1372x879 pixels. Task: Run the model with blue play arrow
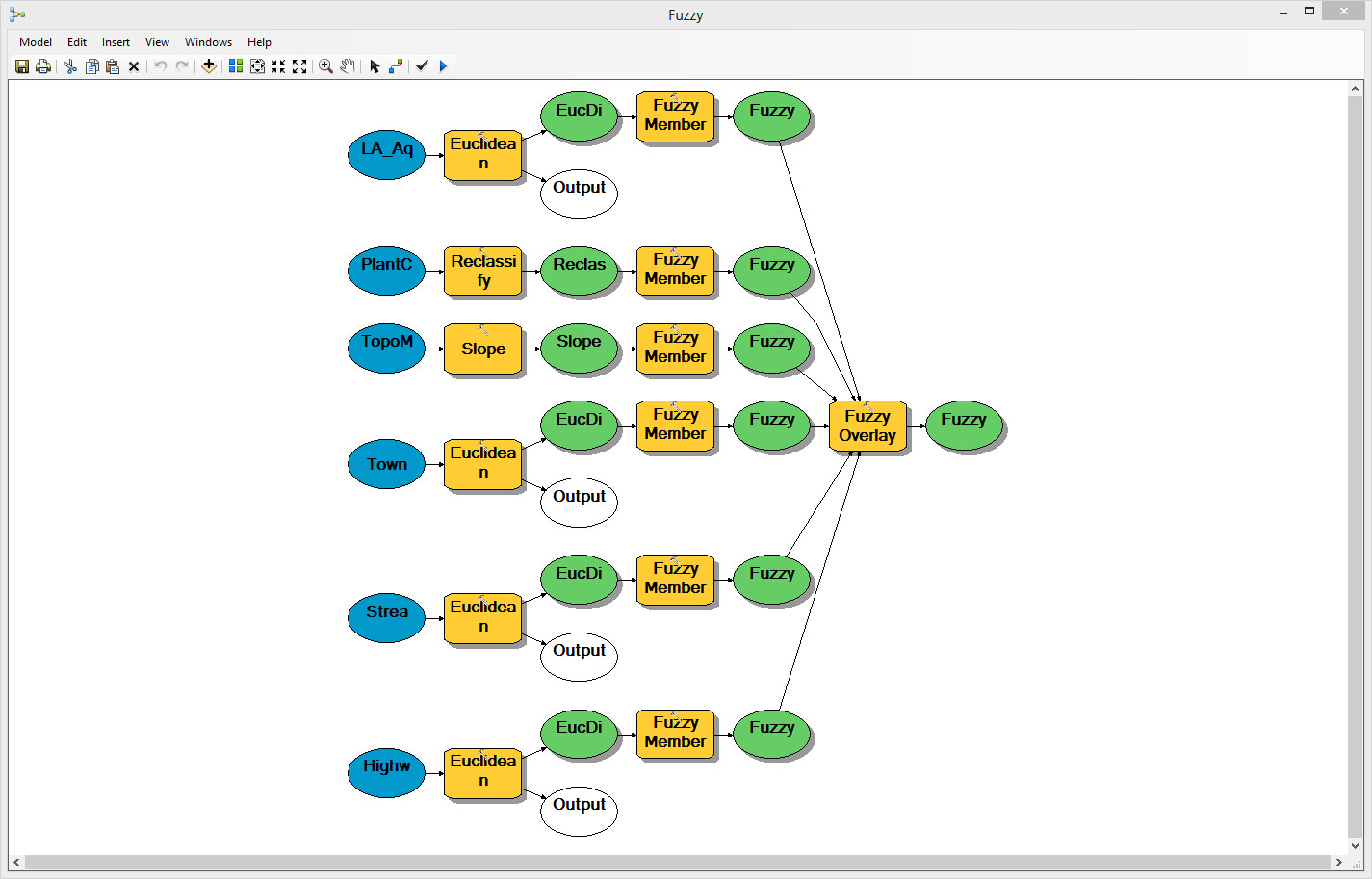443,66
